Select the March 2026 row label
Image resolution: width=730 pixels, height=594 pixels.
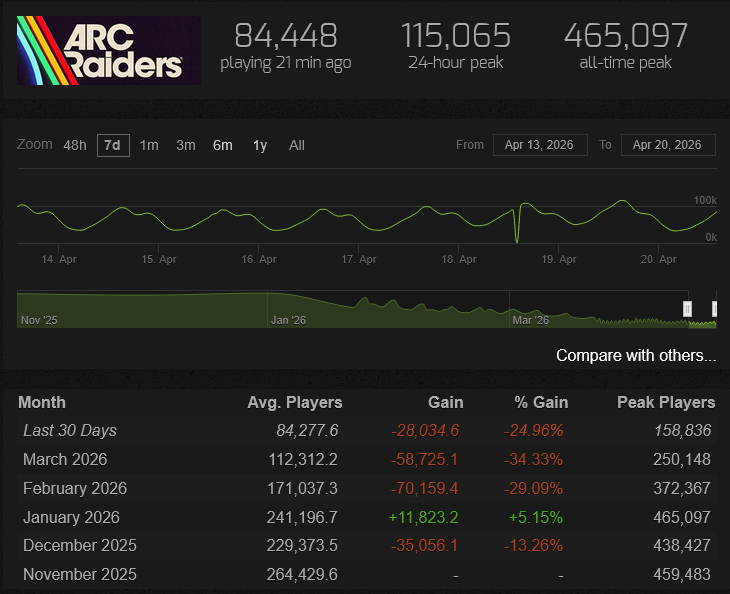tap(65, 459)
